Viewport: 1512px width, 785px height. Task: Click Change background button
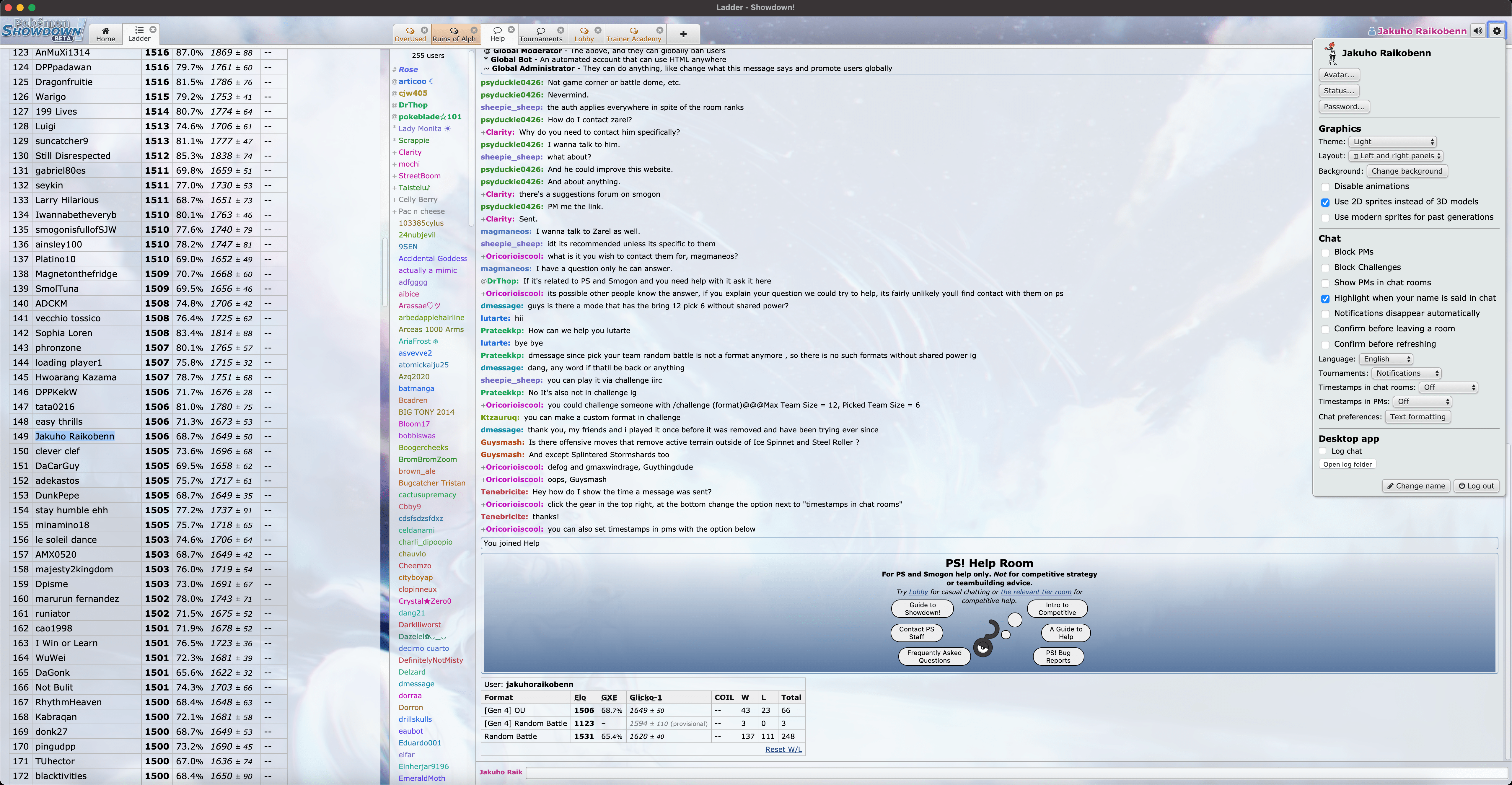pyautogui.click(x=1407, y=171)
